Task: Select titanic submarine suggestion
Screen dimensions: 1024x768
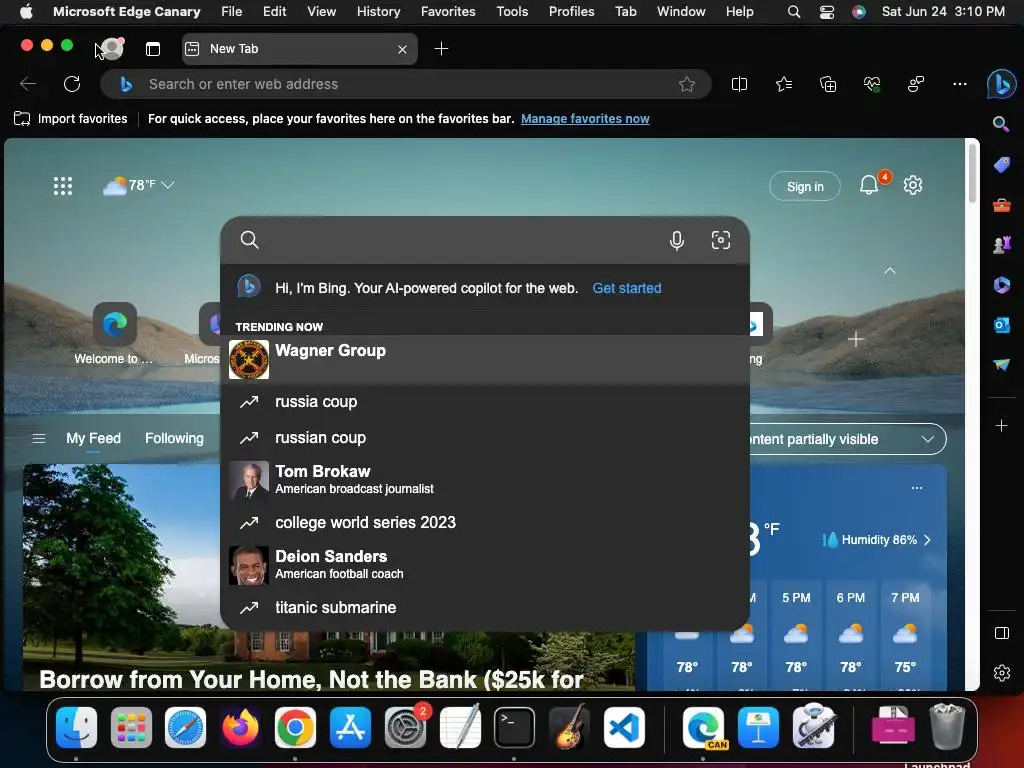Action: [x=485, y=607]
